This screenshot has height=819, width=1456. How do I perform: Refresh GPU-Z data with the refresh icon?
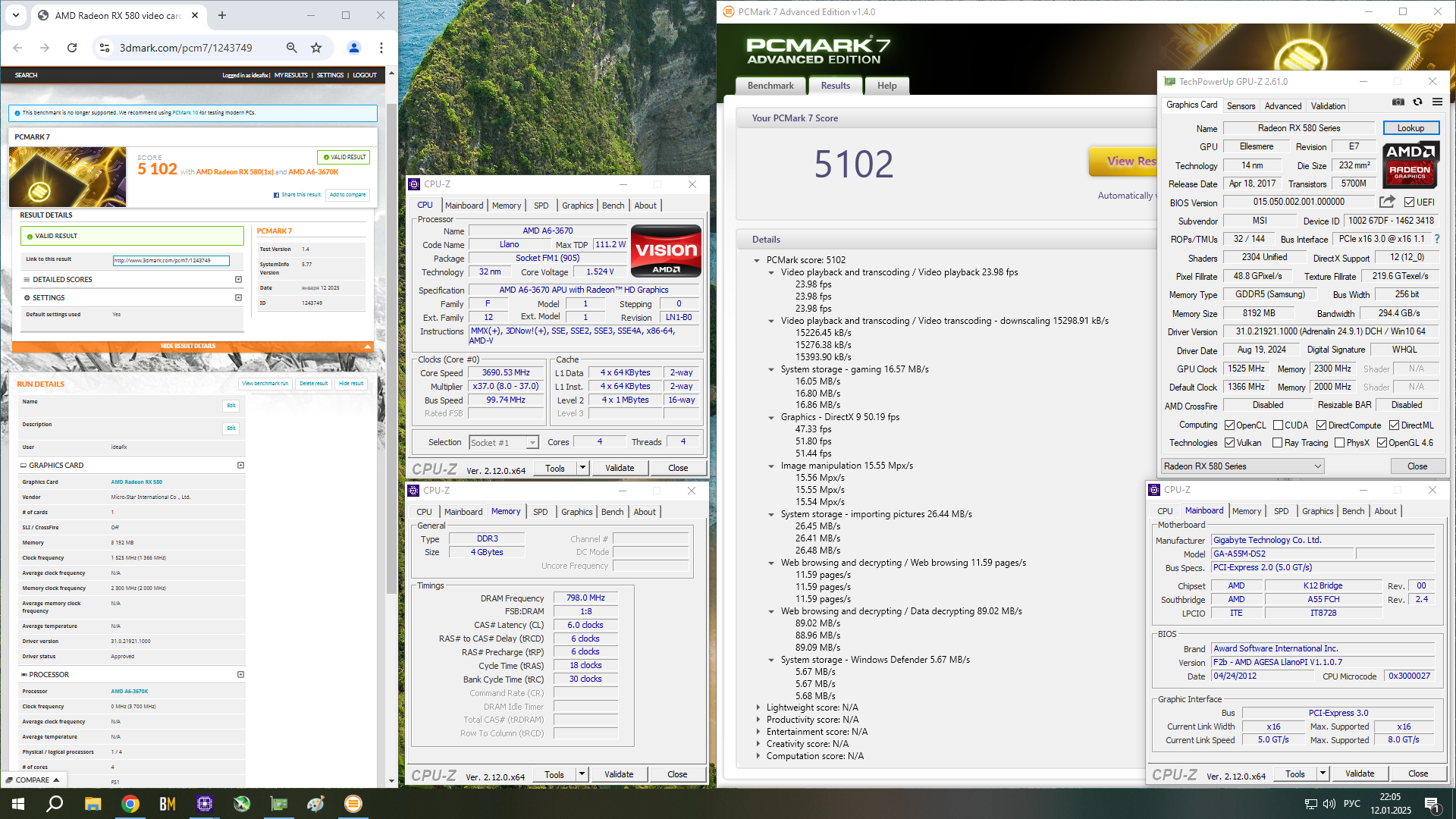[1417, 102]
